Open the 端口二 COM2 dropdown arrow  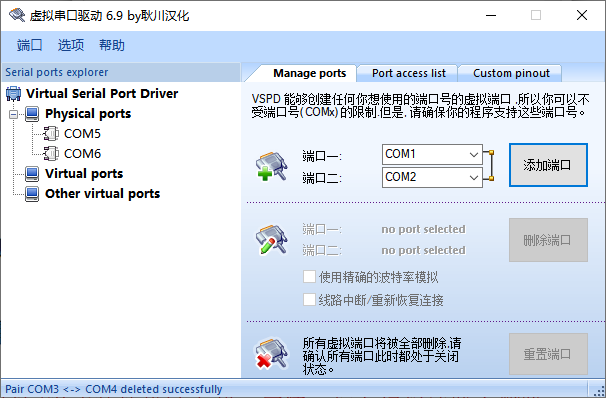(x=474, y=178)
